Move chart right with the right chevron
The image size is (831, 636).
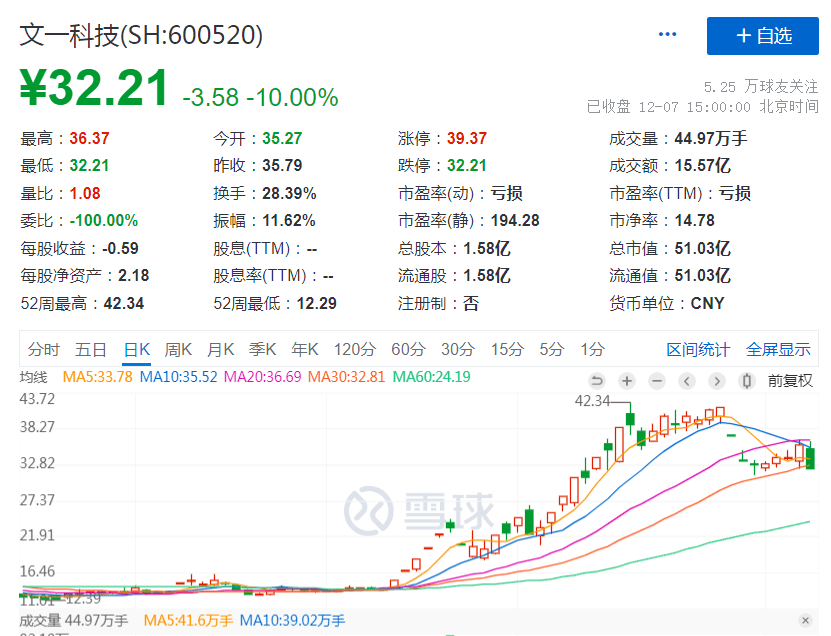[x=717, y=381]
